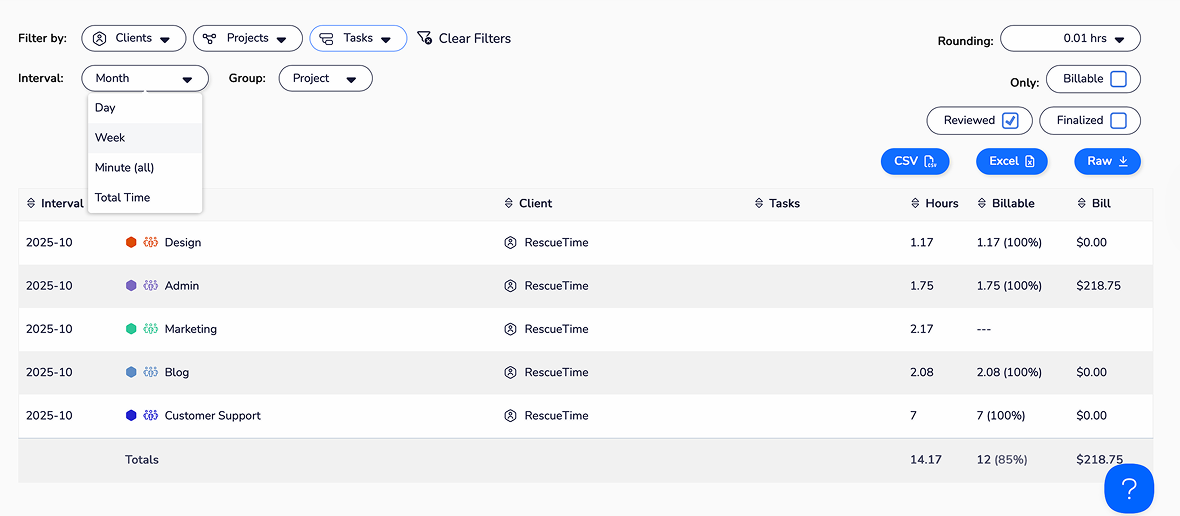1180x516 pixels.
Task: Click the sort icon beside Bill column
Action: tap(1082, 204)
